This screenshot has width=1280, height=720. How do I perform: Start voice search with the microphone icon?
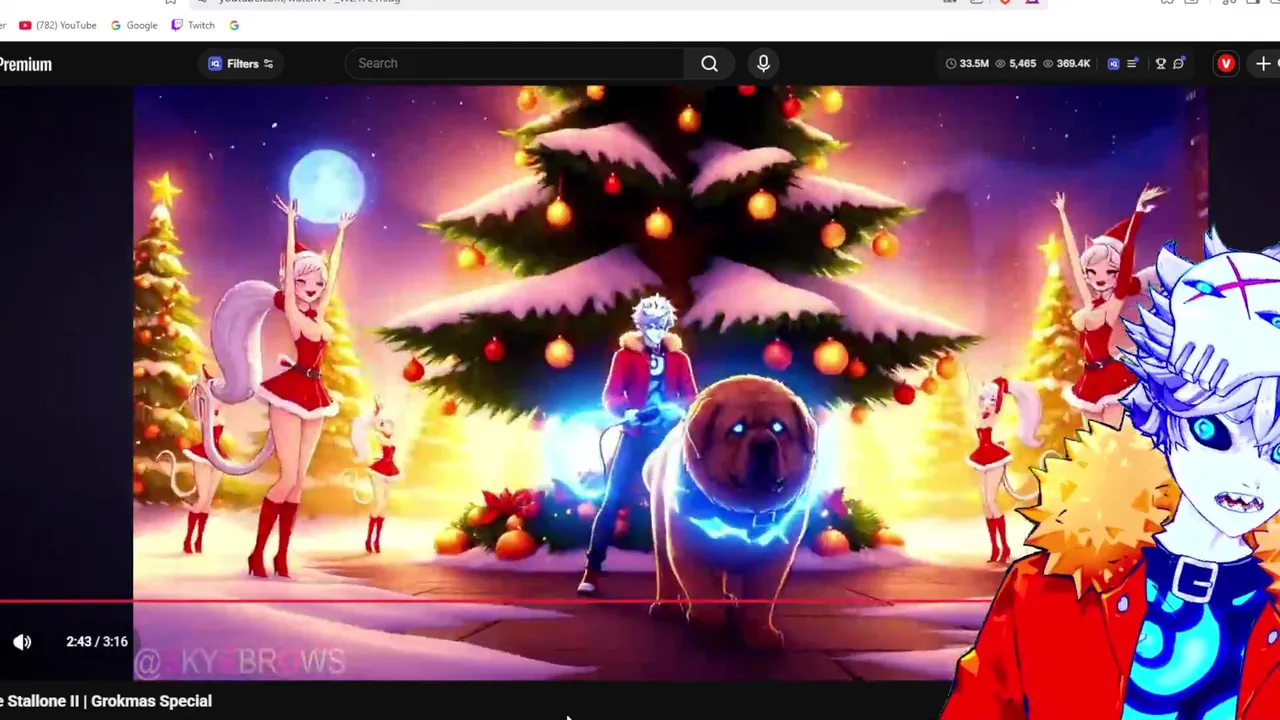(x=763, y=63)
